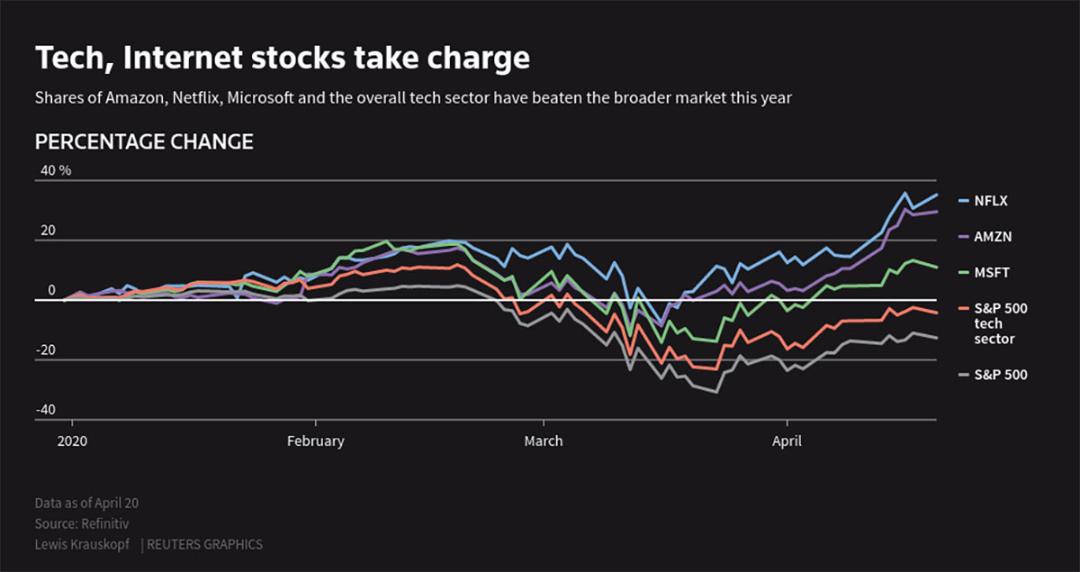Click the MSFT green legend swatch
Screen dimensions: 1080x572
coord(964,273)
